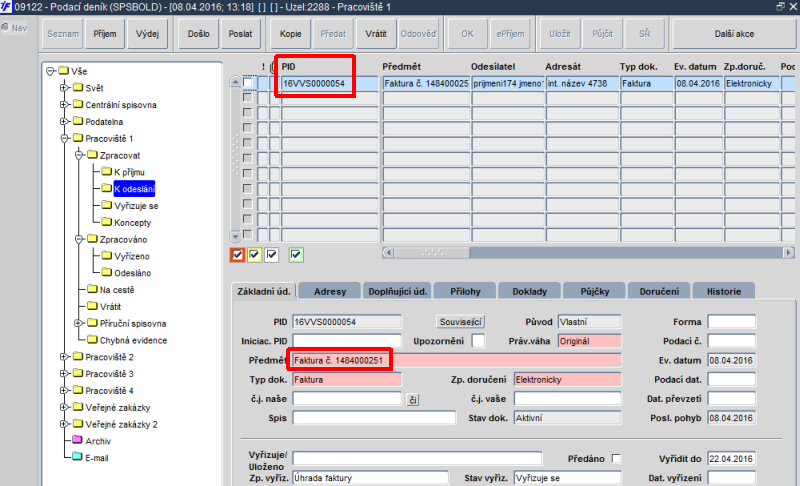Click horizontal scrollbar left arrow
The width and height of the screenshot is (800, 486).
pyautogui.click(x=388, y=252)
